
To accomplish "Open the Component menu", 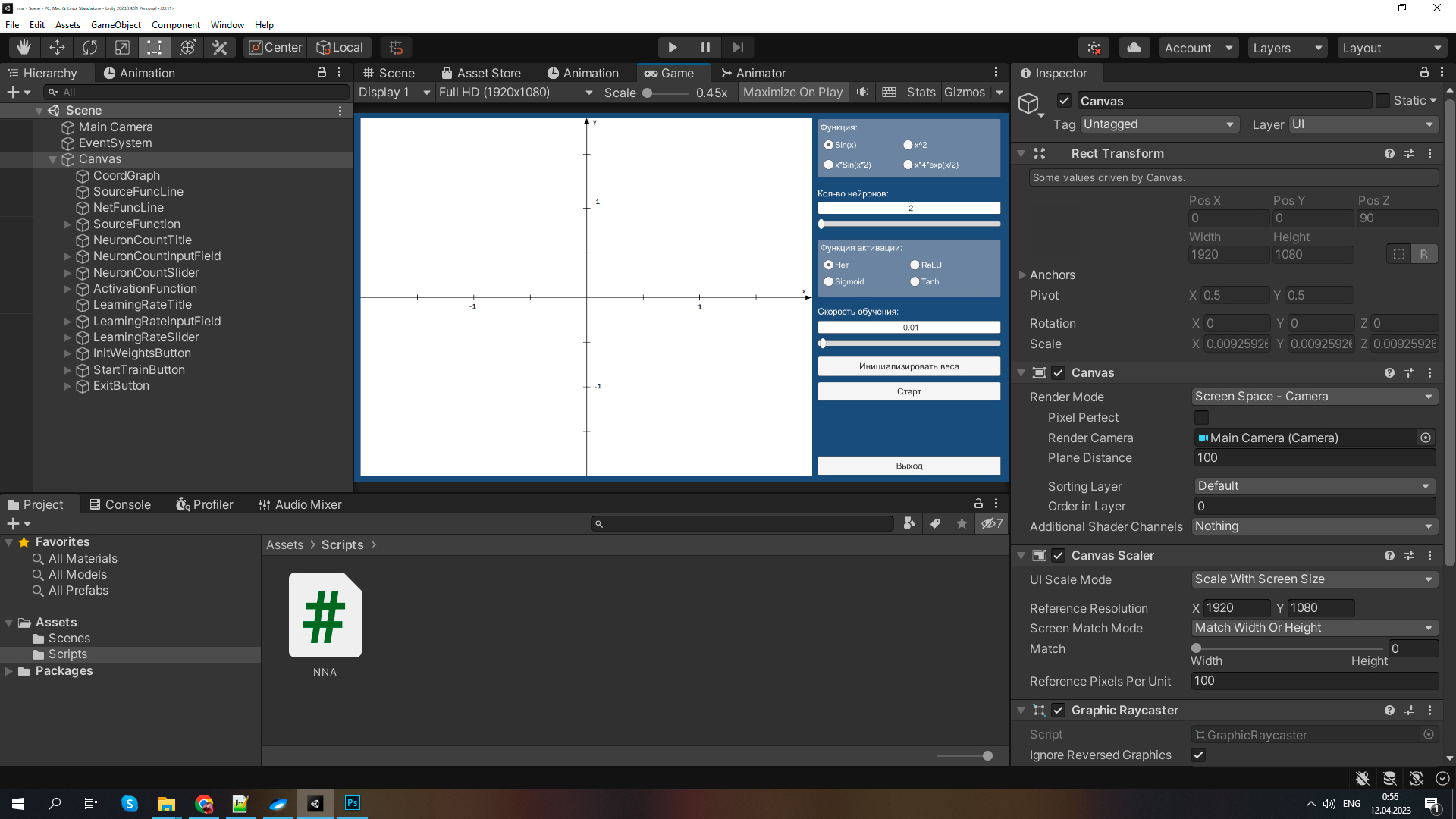I will coord(176,25).
